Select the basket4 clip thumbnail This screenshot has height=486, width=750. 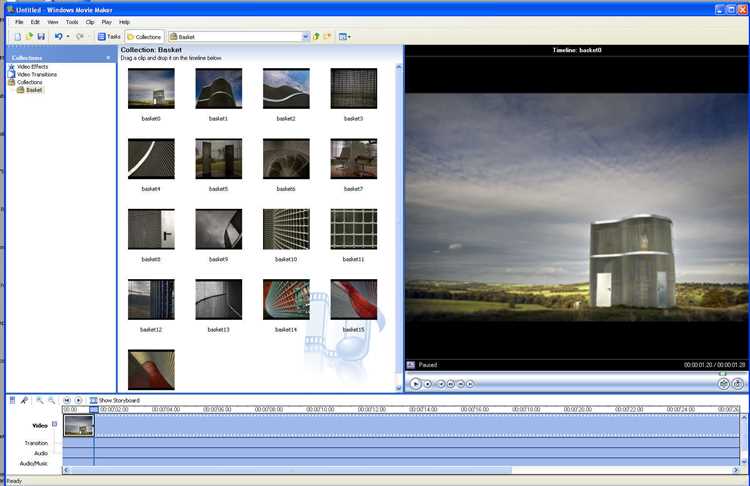point(151,159)
